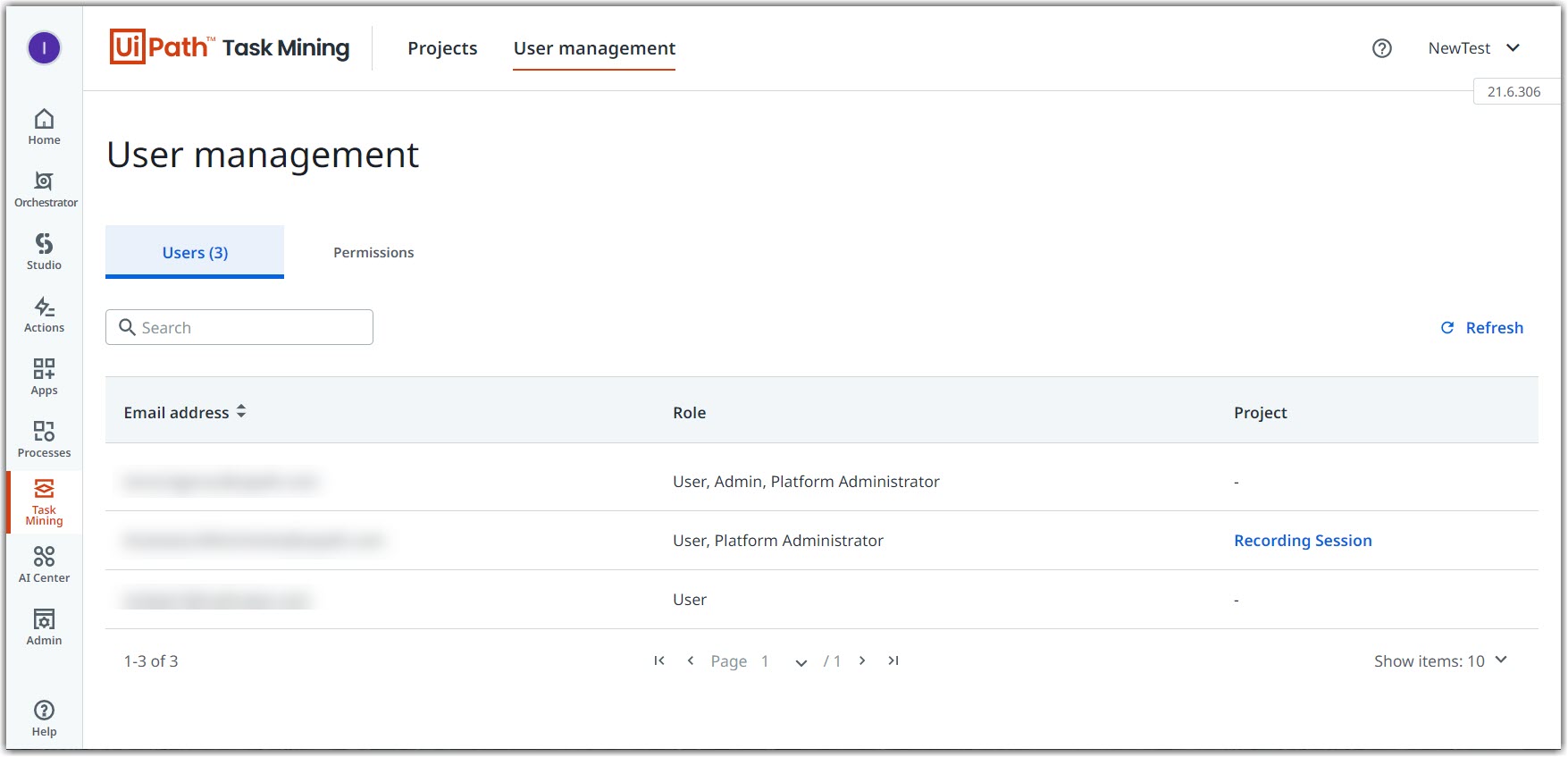The height and width of the screenshot is (757, 1568).
Task: Select the User, Admin, Platform Administrator row
Action: coord(822,482)
